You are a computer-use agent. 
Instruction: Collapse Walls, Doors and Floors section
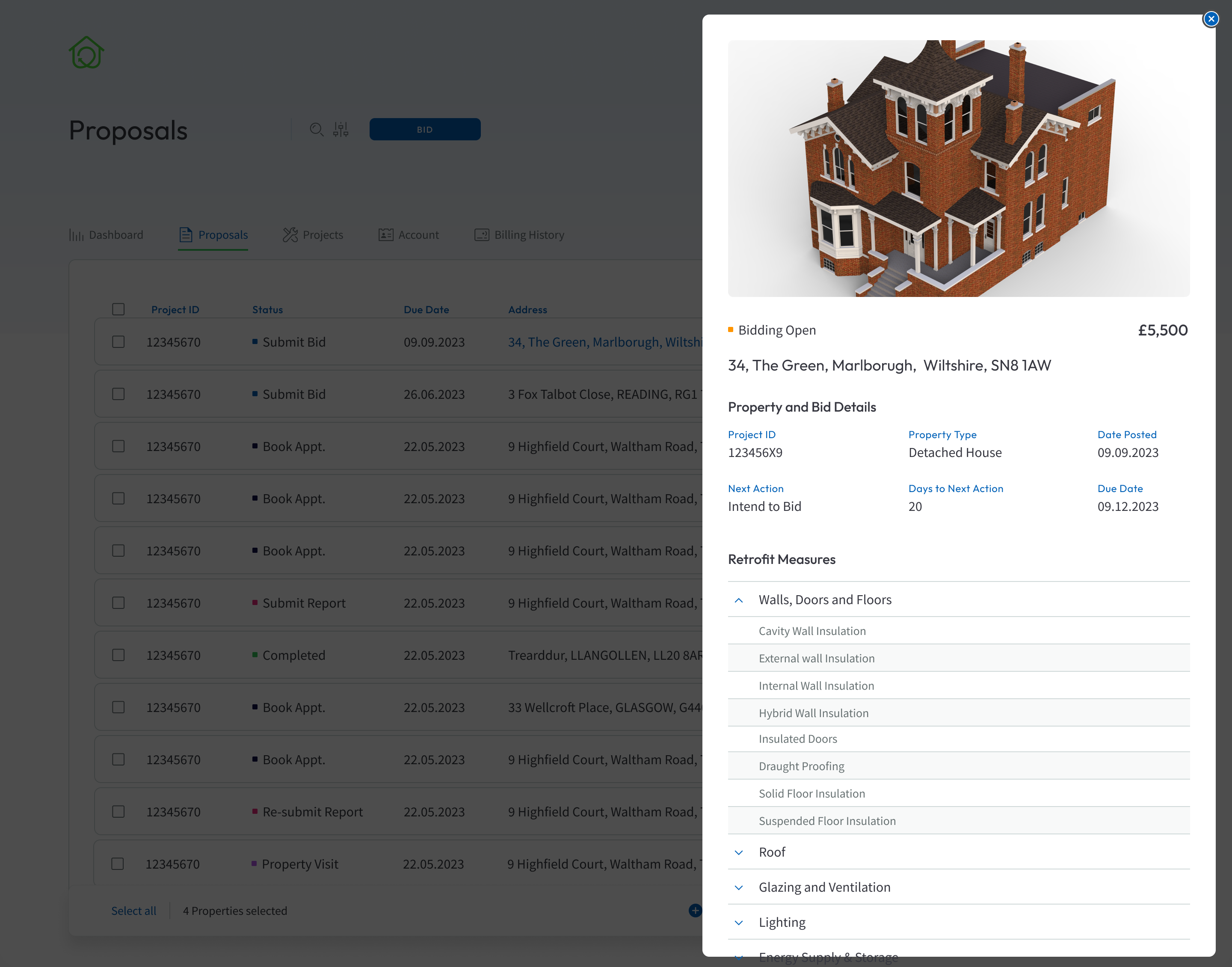[x=738, y=600]
